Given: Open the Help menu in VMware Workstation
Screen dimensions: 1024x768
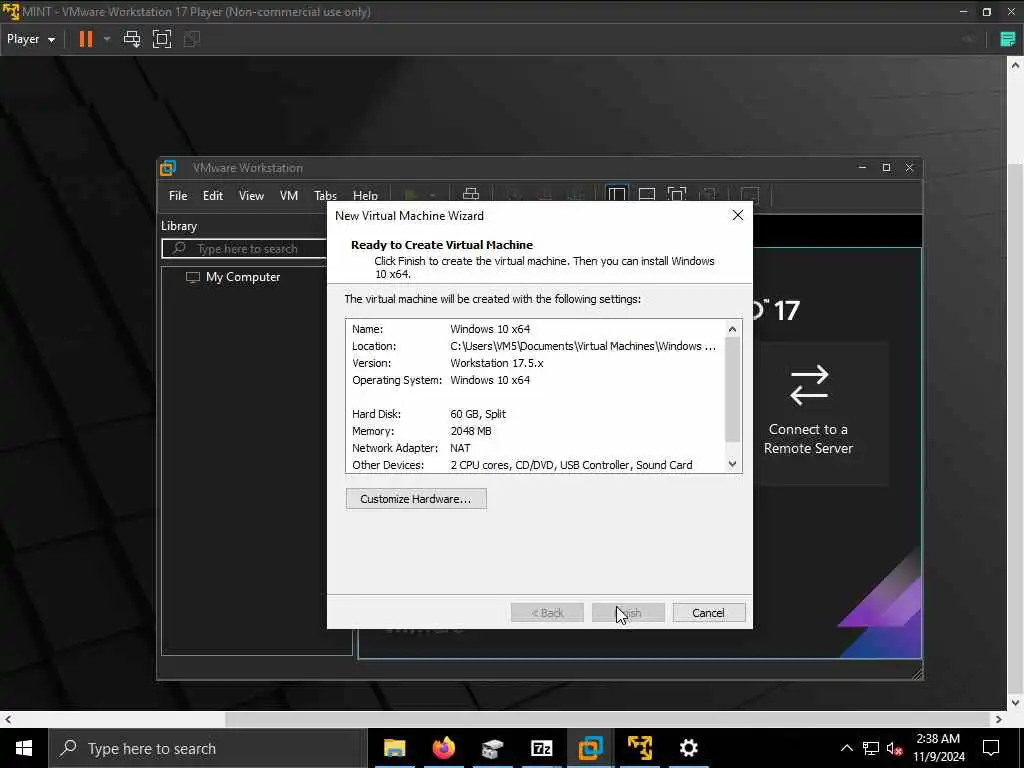Looking at the screenshot, I should 365,195.
